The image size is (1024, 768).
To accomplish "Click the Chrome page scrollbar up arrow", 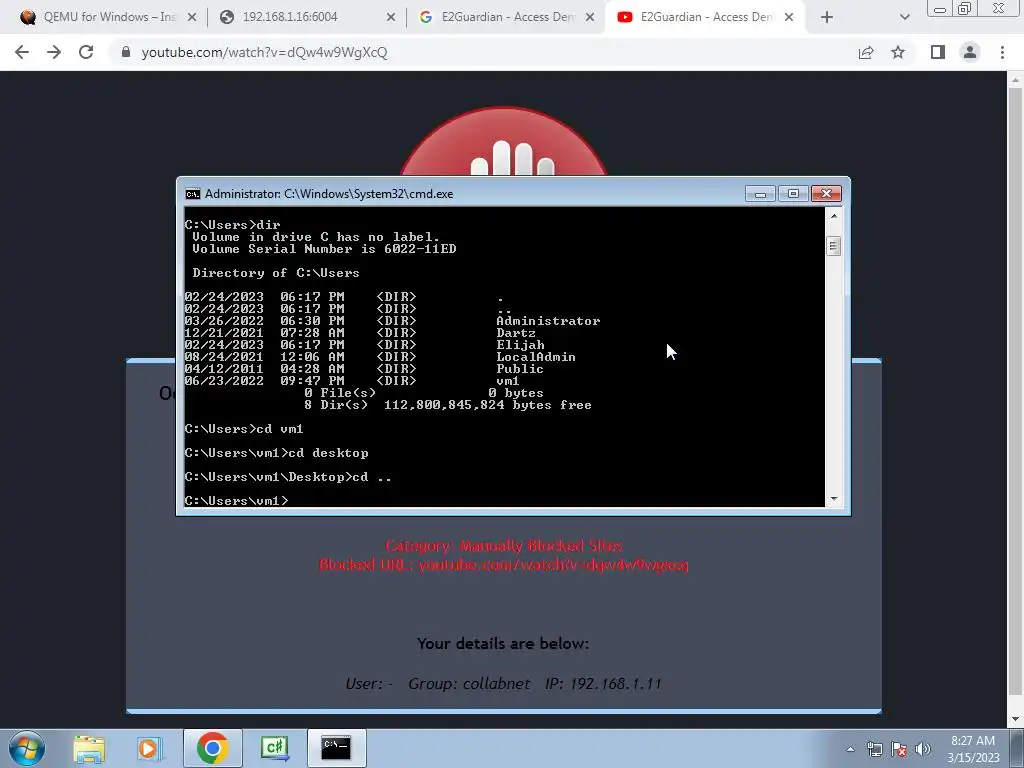I will click(x=1015, y=80).
